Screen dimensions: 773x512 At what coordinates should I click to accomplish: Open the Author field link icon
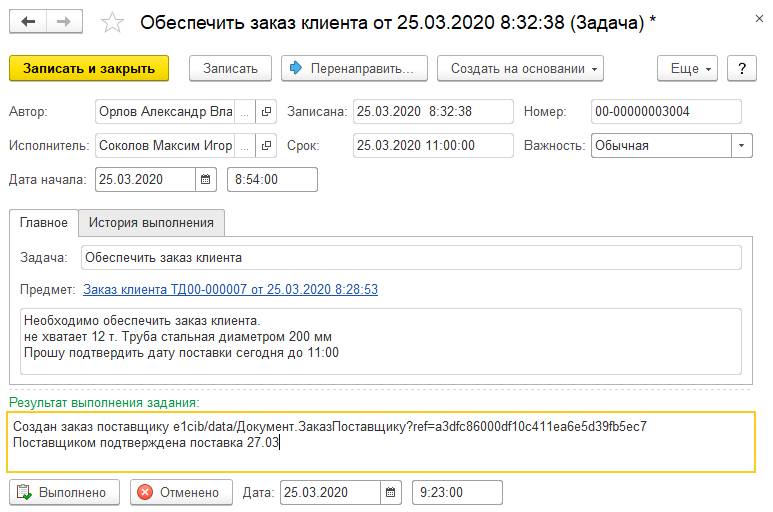coord(266,113)
